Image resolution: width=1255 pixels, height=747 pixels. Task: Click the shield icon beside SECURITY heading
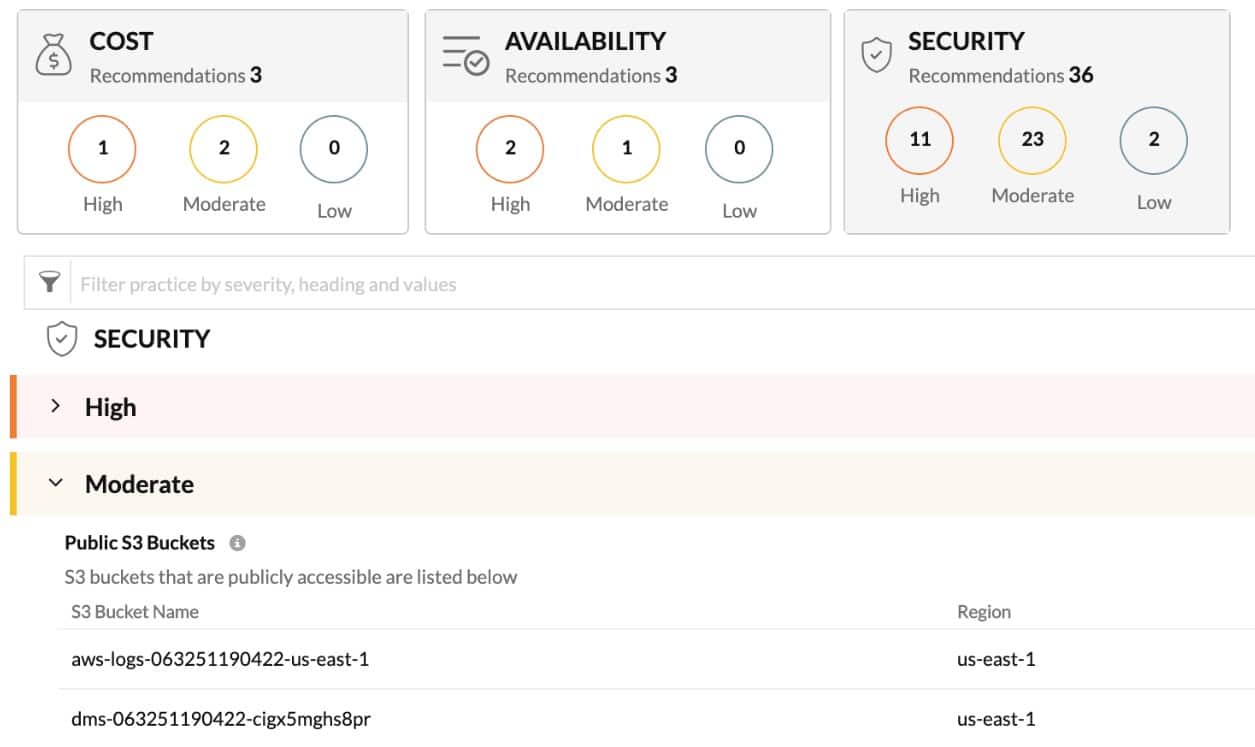pyautogui.click(x=62, y=339)
